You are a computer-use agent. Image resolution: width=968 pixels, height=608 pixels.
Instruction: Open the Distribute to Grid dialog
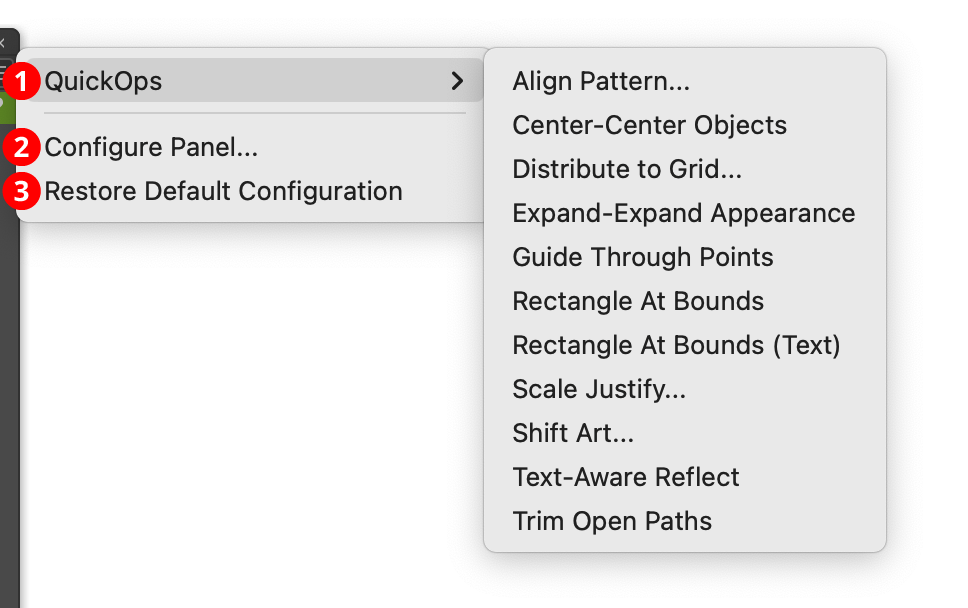click(x=627, y=169)
